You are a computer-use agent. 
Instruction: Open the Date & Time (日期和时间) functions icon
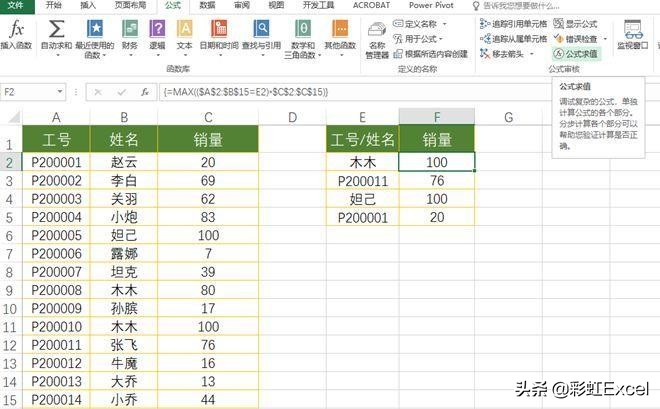click(219, 29)
